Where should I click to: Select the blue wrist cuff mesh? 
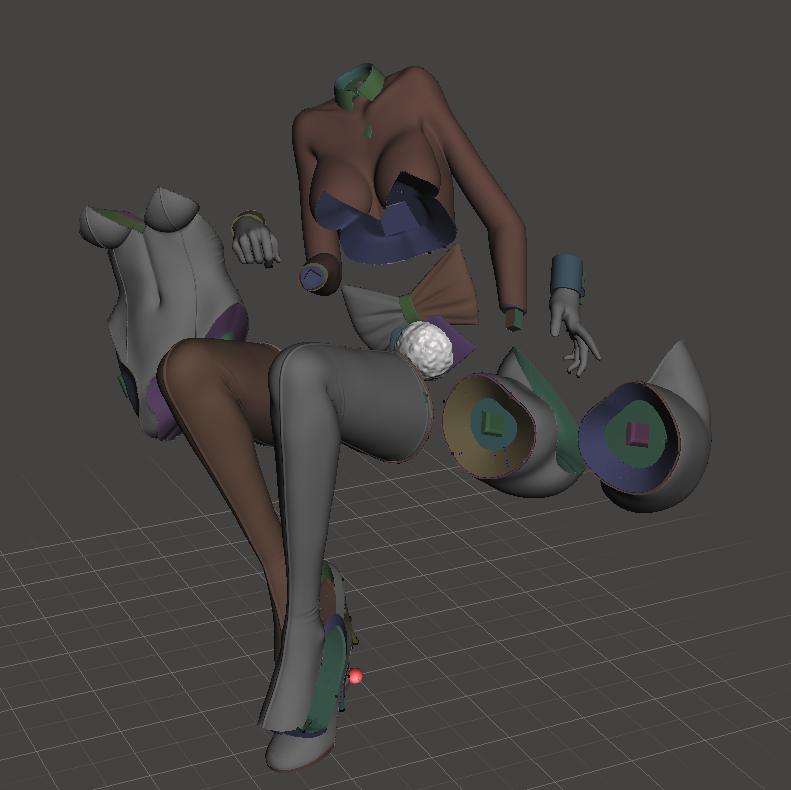pos(568,276)
